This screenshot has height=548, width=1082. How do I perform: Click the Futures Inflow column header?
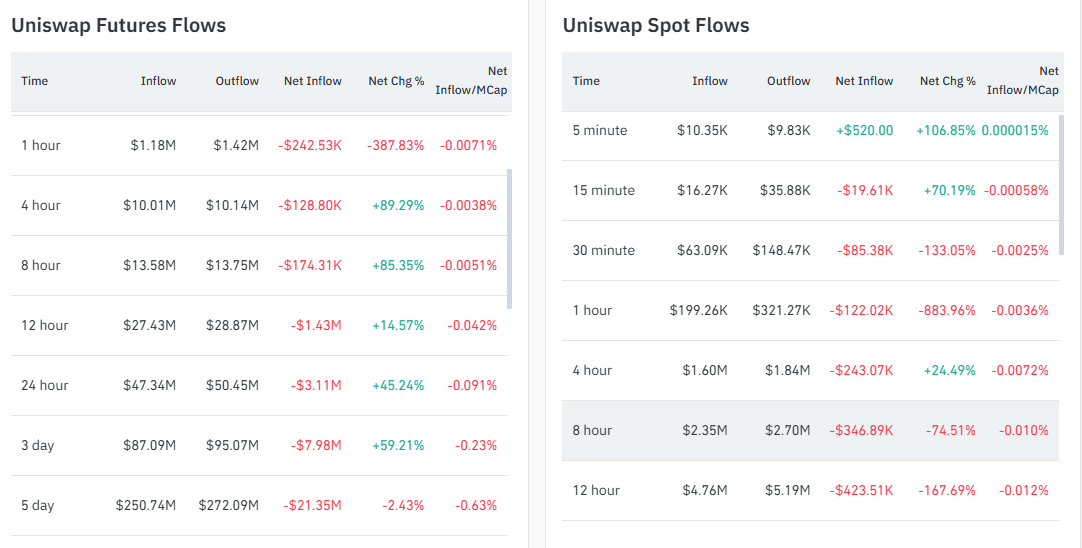pyautogui.click(x=158, y=81)
